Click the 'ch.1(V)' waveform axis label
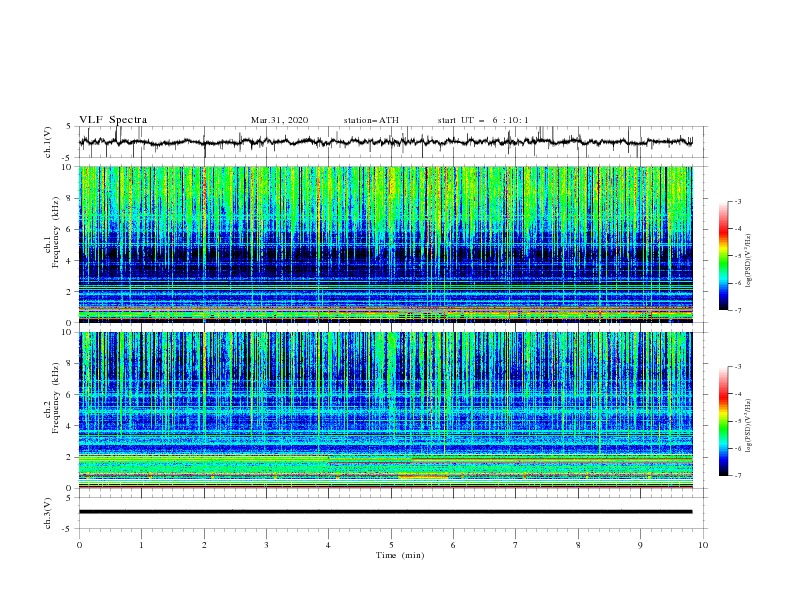The image size is (792, 612). tap(48, 142)
